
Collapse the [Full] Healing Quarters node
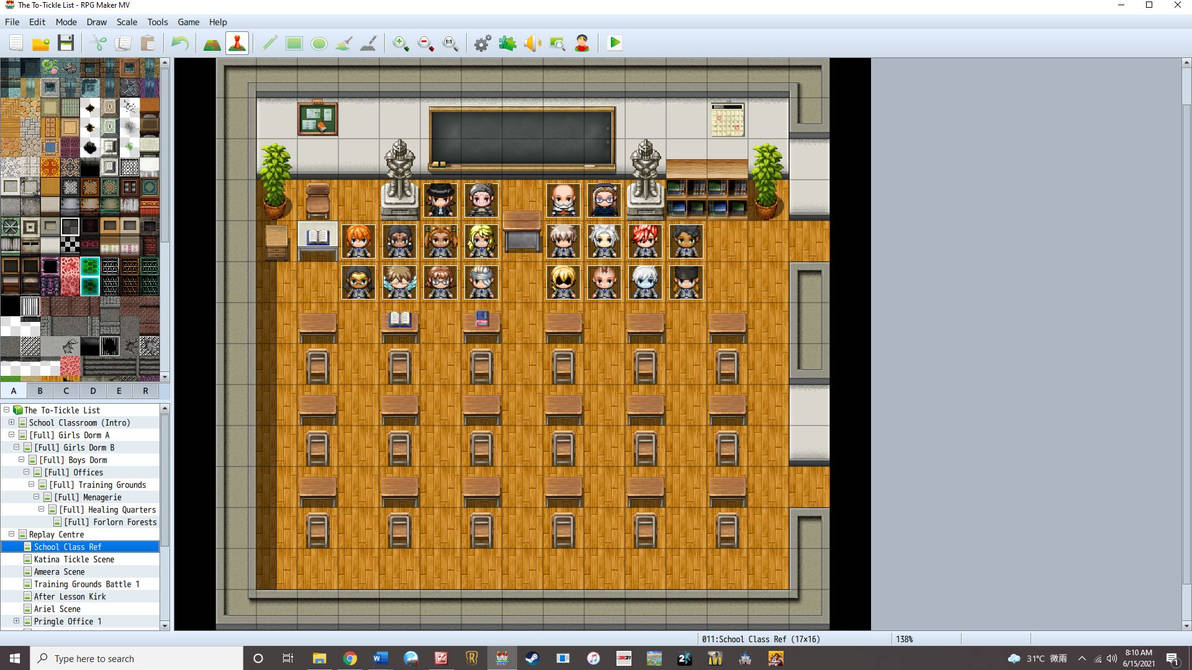tap(41, 510)
